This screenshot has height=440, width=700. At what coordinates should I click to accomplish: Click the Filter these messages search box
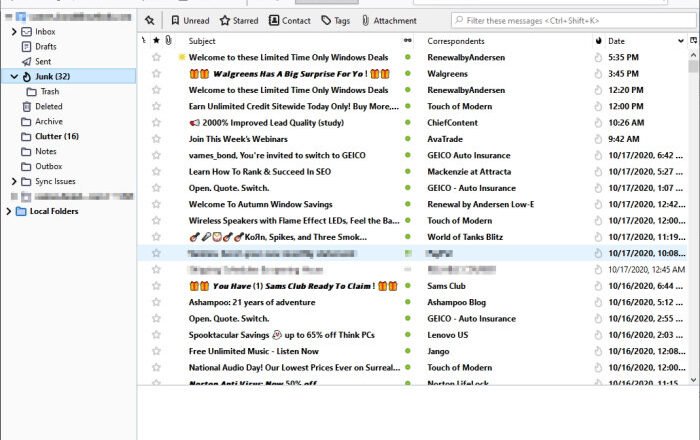pos(574,21)
